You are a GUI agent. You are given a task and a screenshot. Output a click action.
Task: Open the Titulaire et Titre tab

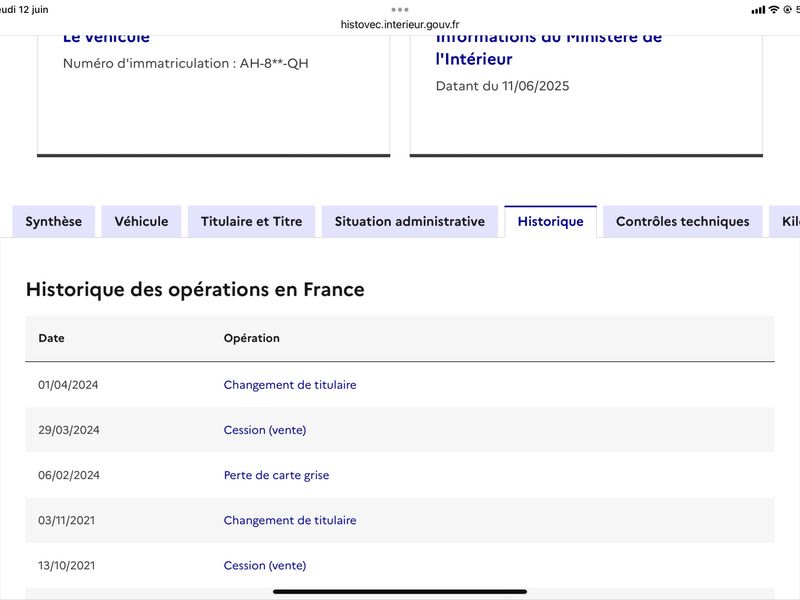(252, 221)
